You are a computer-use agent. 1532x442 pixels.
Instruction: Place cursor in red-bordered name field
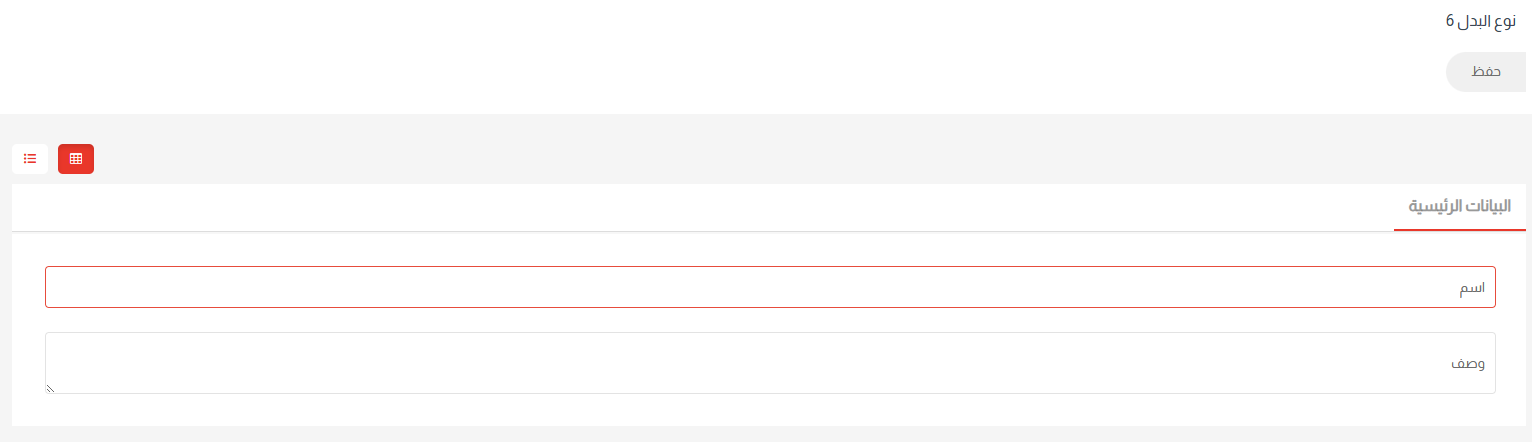[x=770, y=287]
